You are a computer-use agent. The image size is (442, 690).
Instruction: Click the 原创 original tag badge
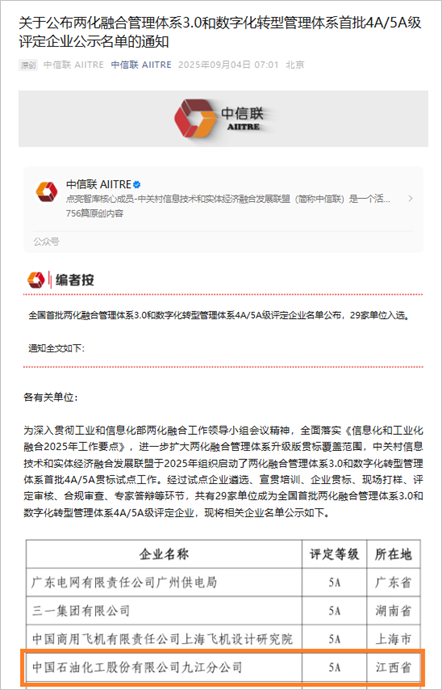point(28,65)
